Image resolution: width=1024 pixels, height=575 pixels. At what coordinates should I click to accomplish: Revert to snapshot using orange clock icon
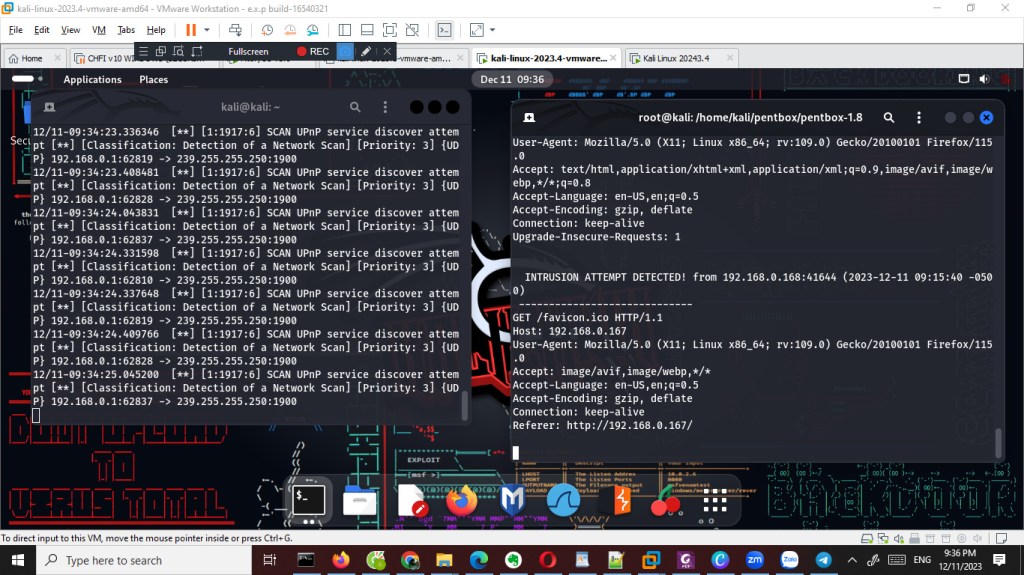pos(290,30)
